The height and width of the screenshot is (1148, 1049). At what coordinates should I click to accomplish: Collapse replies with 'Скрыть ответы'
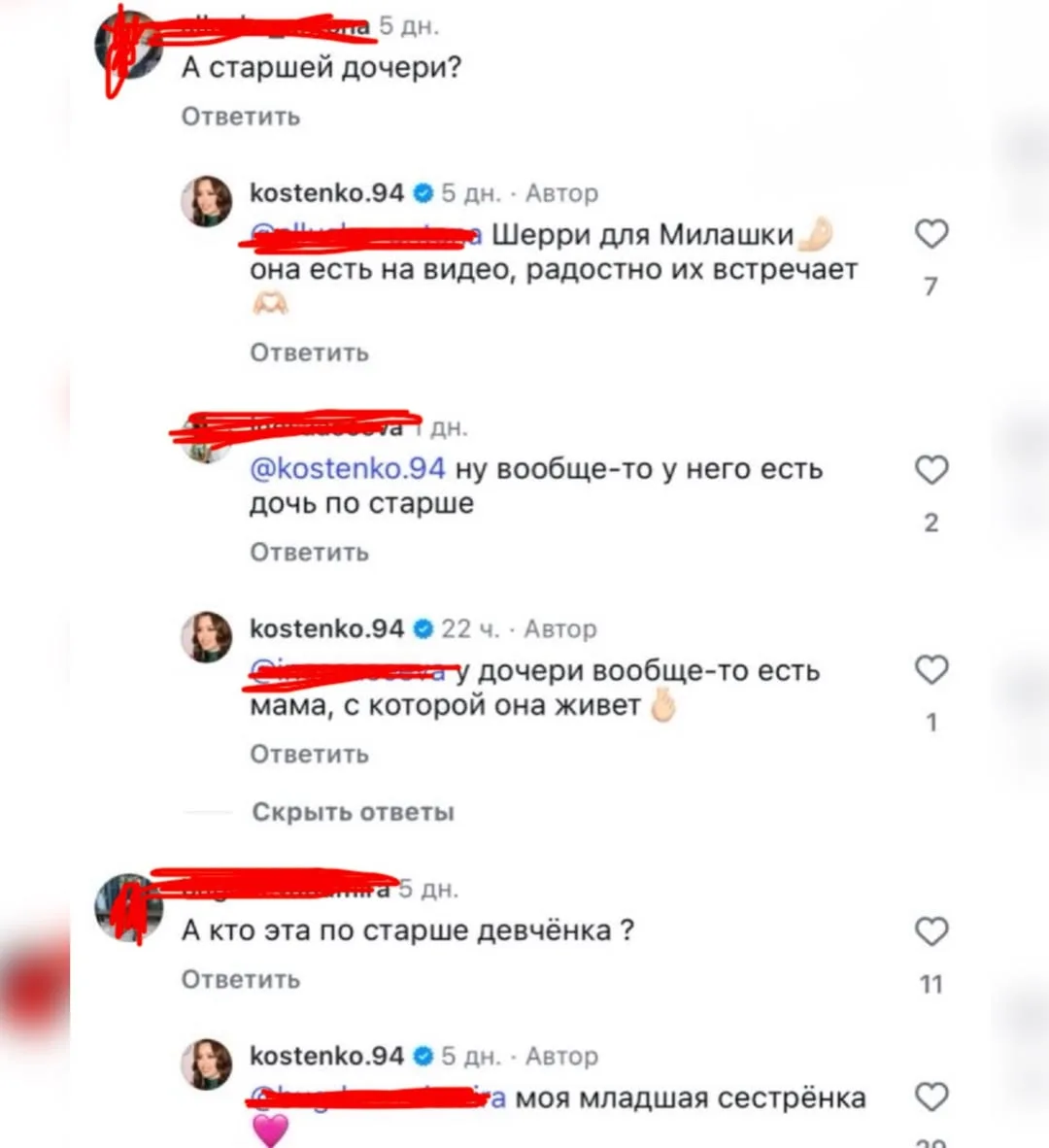pos(353,812)
